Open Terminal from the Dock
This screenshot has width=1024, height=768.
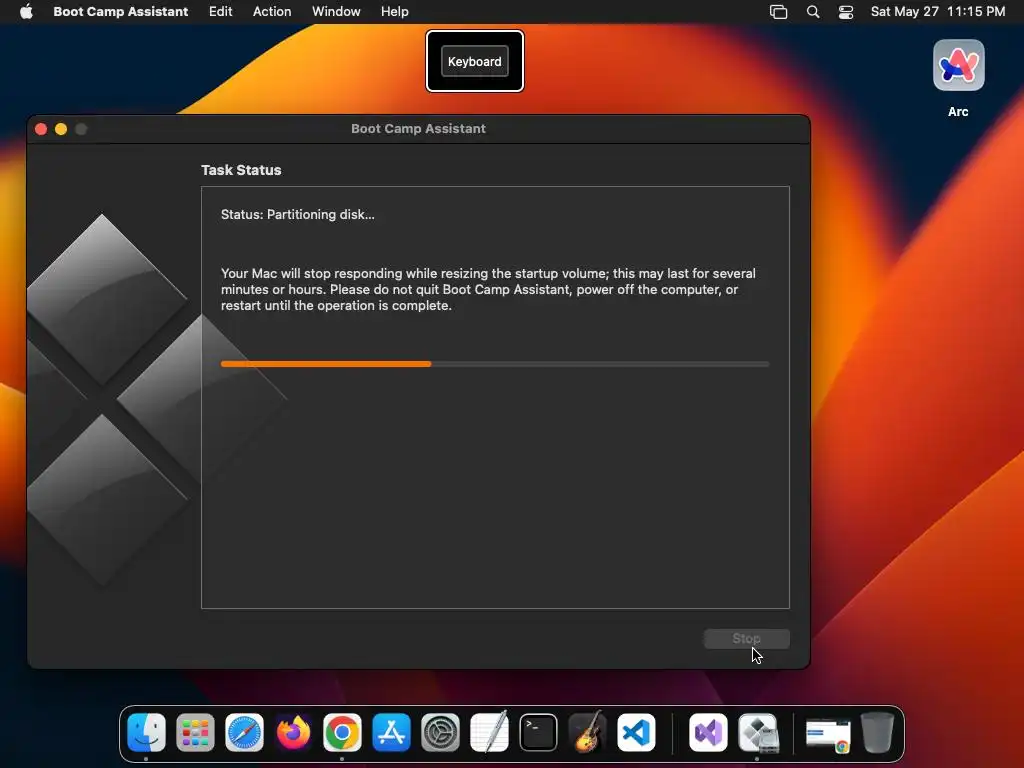pyautogui.click(x=538, y=733)
